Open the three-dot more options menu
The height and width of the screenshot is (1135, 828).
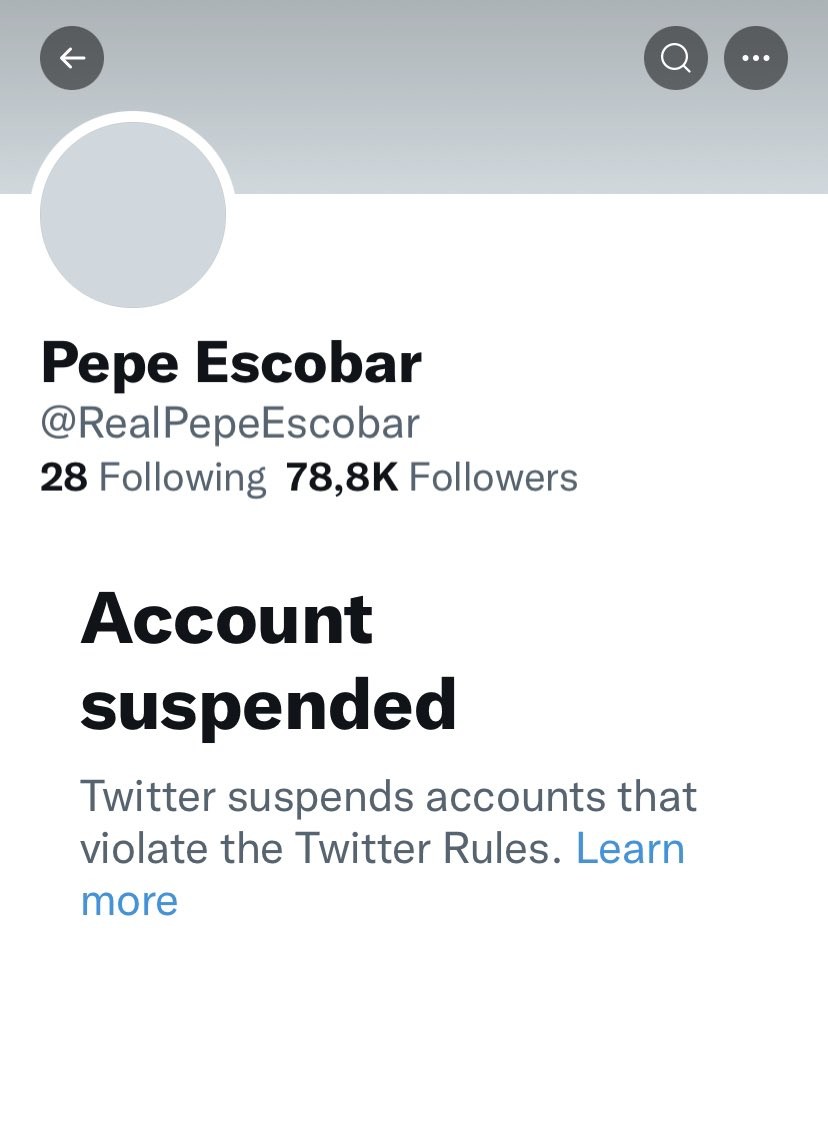point(756,58)
